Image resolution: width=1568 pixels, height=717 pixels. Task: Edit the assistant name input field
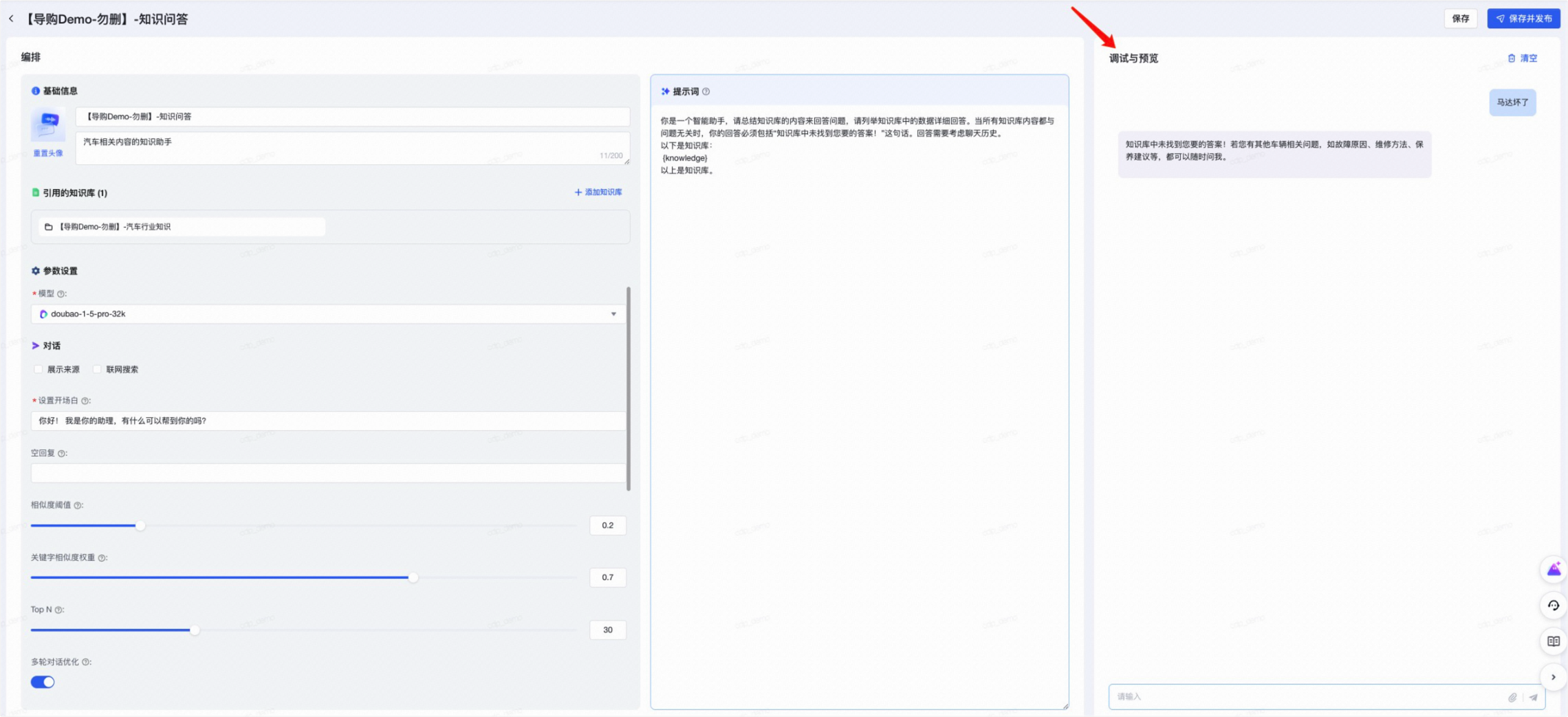(x=353, y=116)
